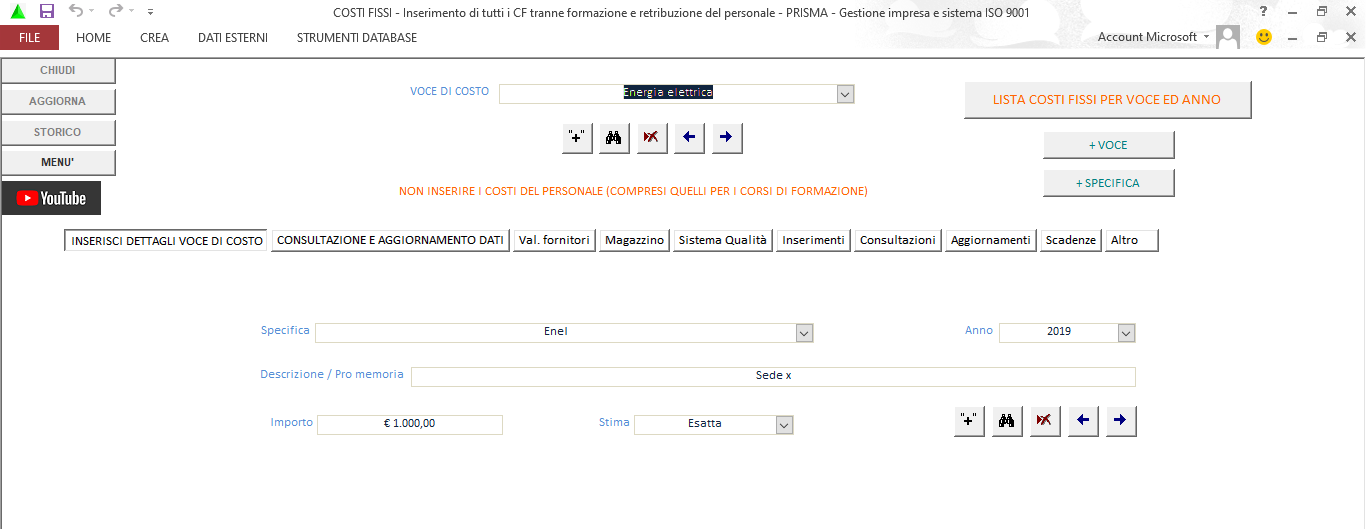
Task: Switch to Inserimenti tab
Action: coord(813,240)
